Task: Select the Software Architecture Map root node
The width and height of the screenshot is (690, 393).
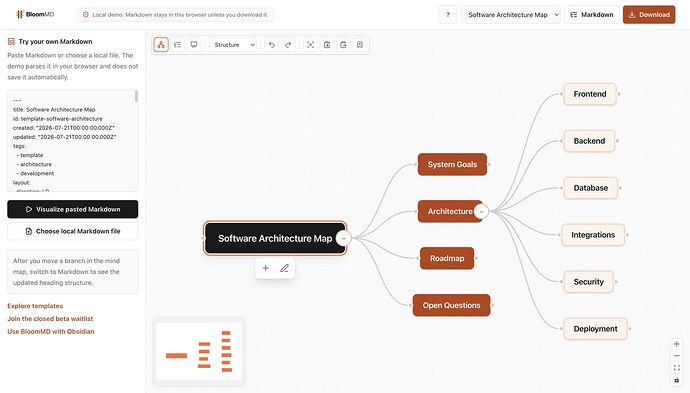Action: pos(275,238)
